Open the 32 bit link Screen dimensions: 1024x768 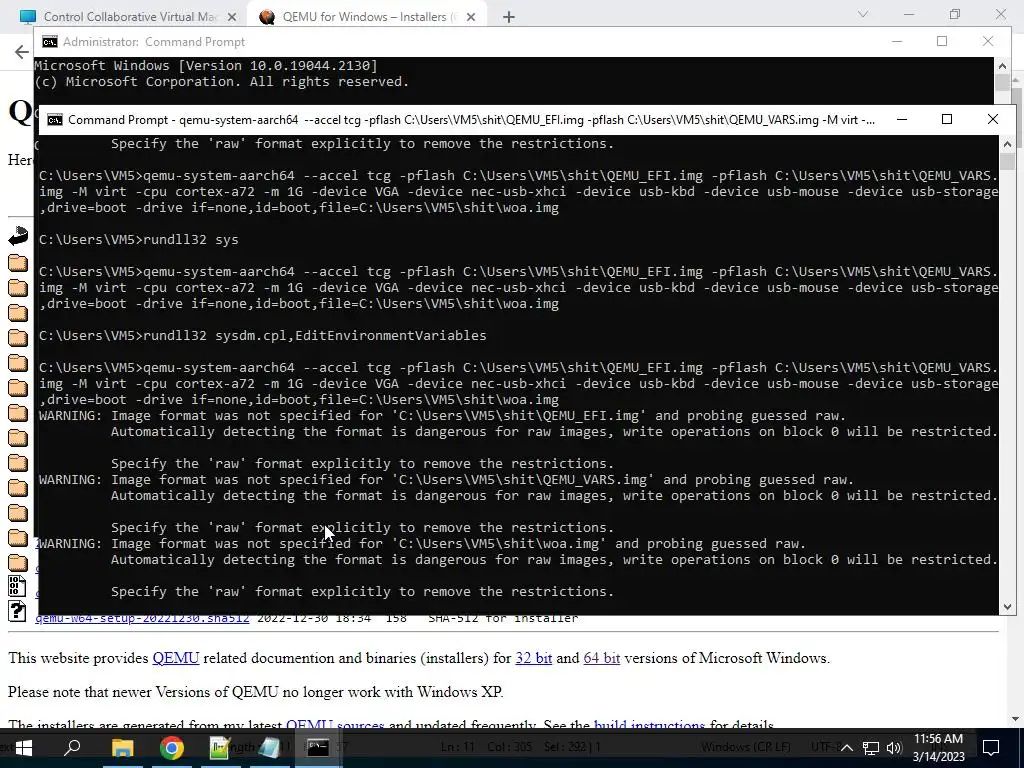point(534,658)
